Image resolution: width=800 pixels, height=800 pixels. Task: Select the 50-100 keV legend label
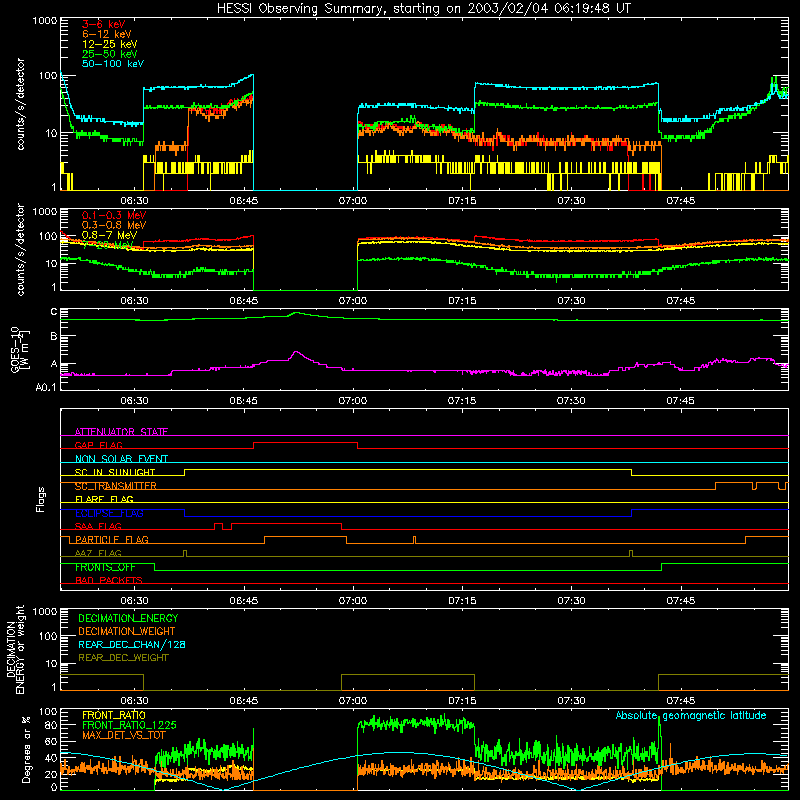tap(113, 63)
